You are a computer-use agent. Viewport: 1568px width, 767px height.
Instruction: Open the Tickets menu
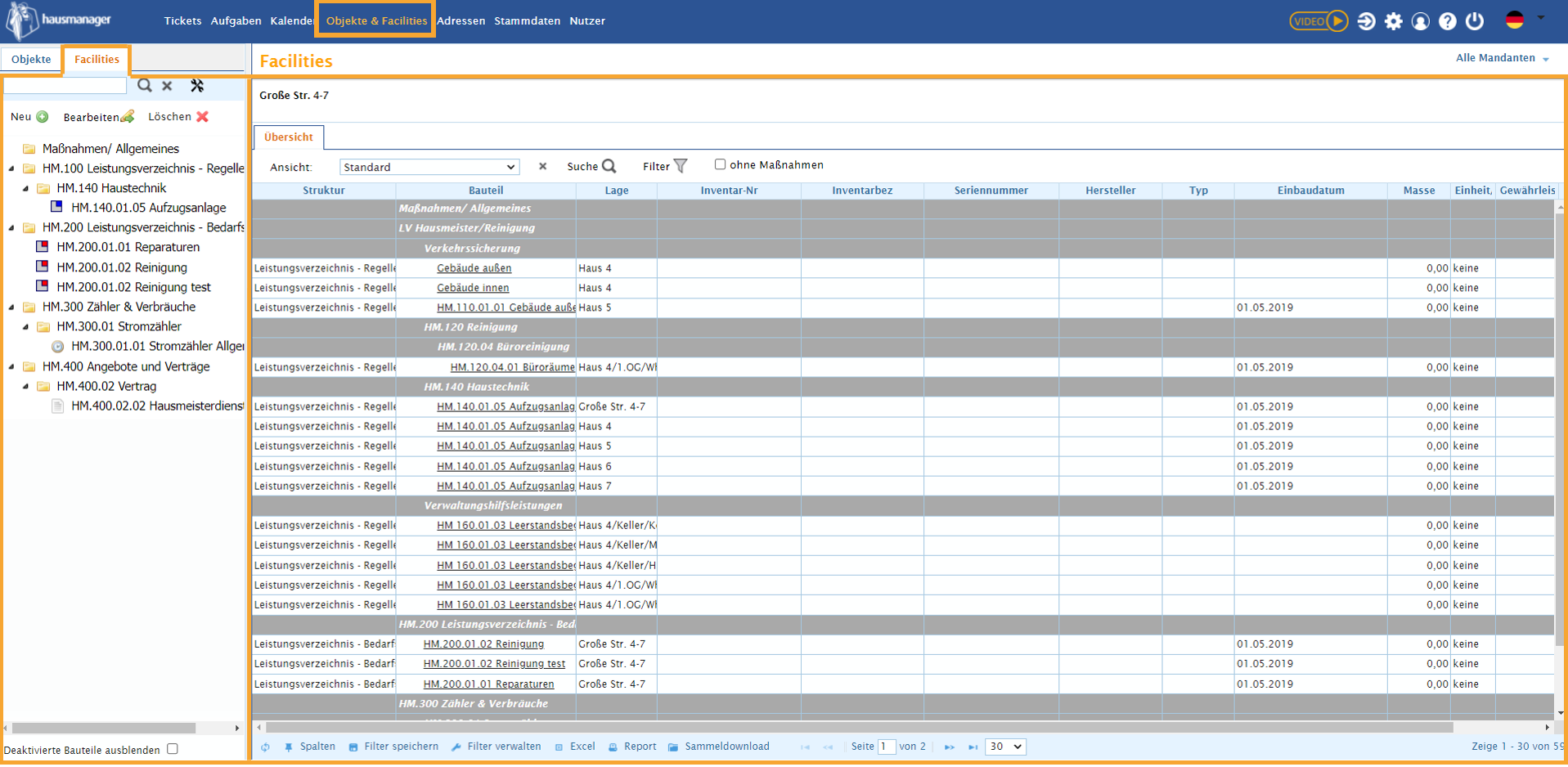tap(182, 21)
